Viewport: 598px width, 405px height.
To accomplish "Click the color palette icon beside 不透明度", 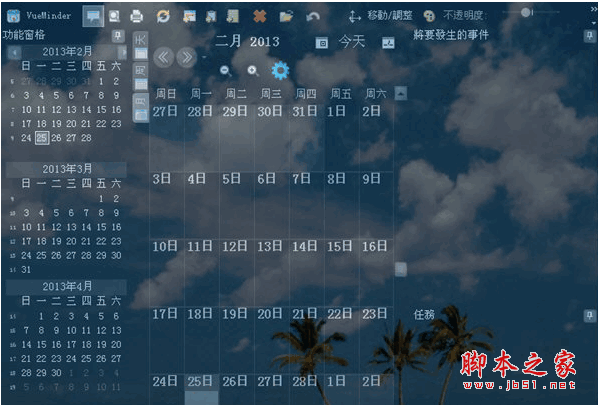I will (x=429, y=16).
